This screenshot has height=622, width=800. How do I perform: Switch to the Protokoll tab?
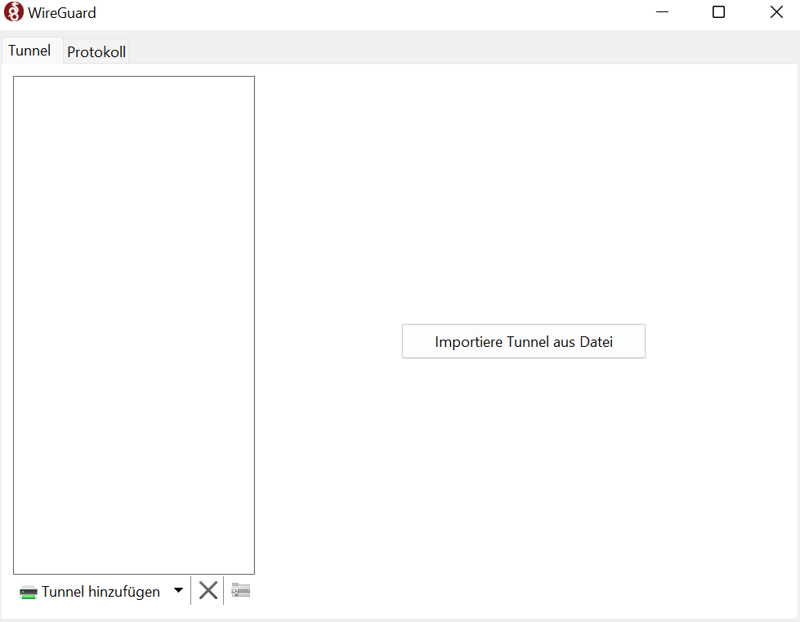click(96, 52)
